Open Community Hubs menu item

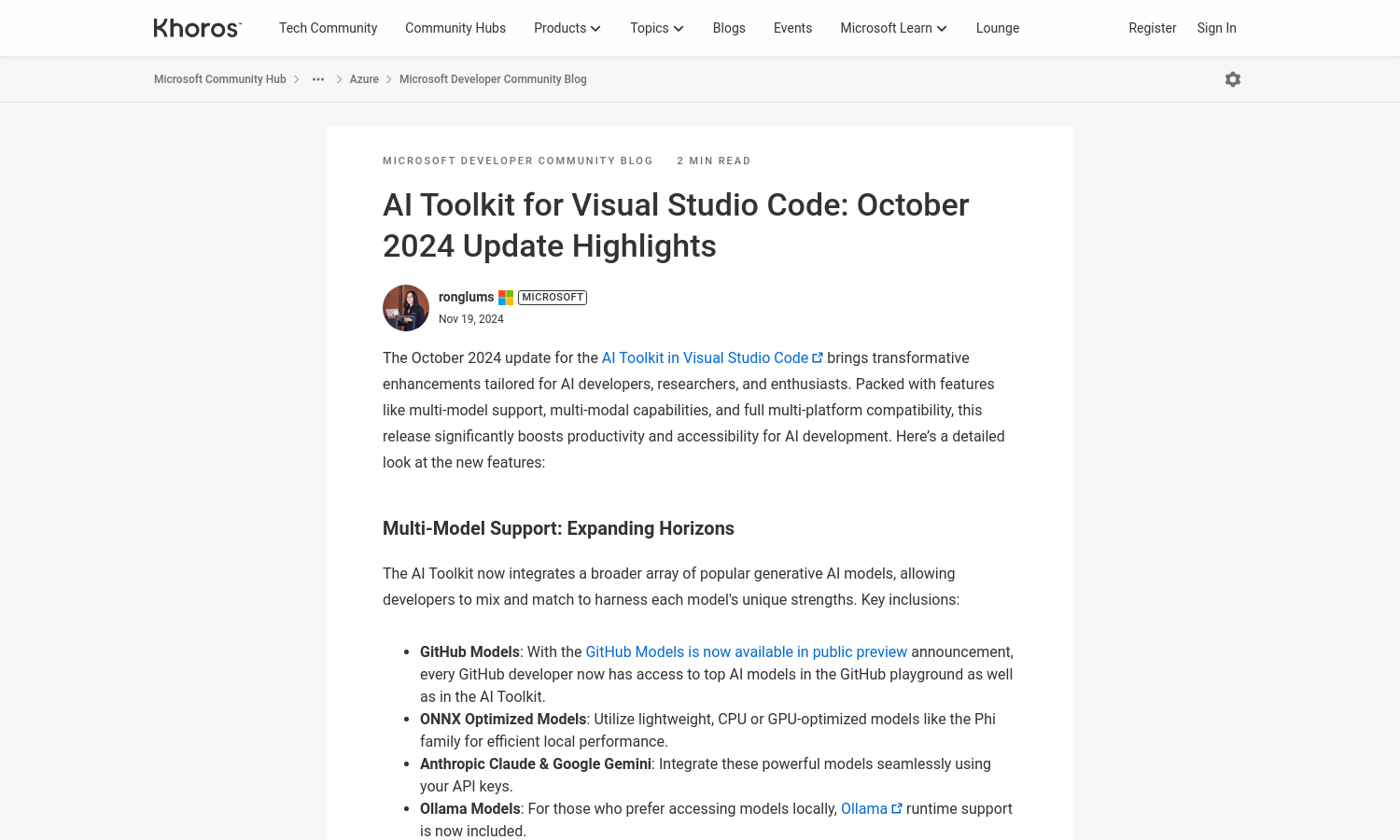[x=455, y=28]
